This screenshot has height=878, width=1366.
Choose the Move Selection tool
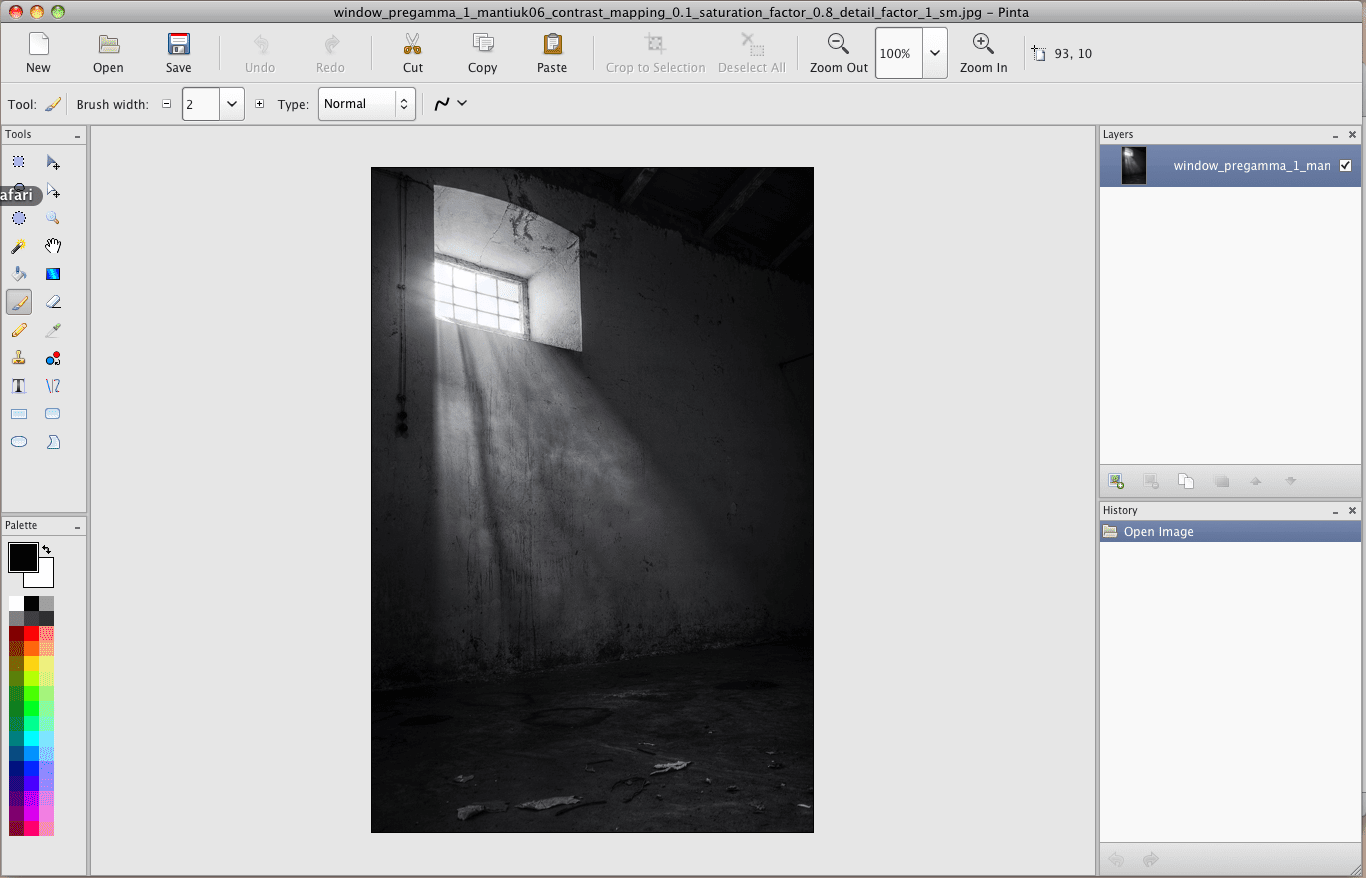pyautogui.click(x=53, y=190)
